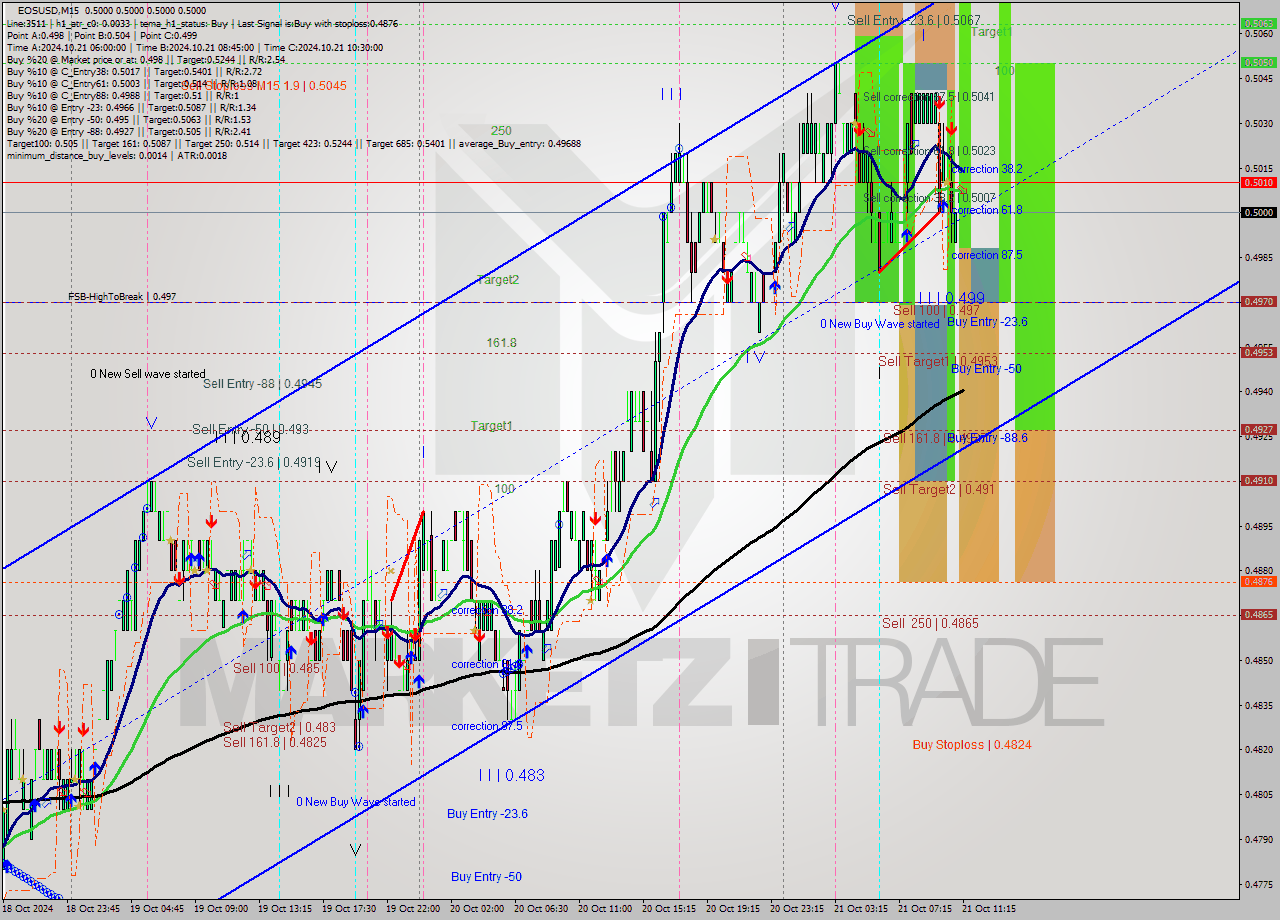Select 'Buy %10 @ Entry -23: 0.4966' line
This screenshot has height=920, width=1280.
pos(131,108)
